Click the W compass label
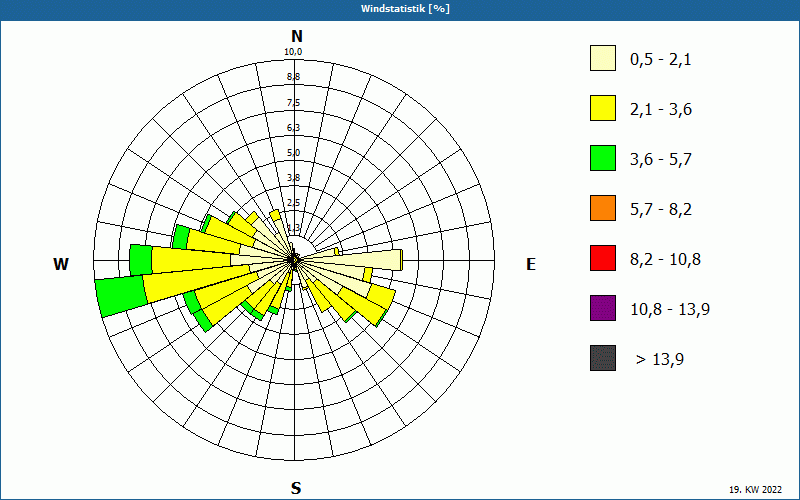Viewport: 800px width, 500px height. coord(61,264)
